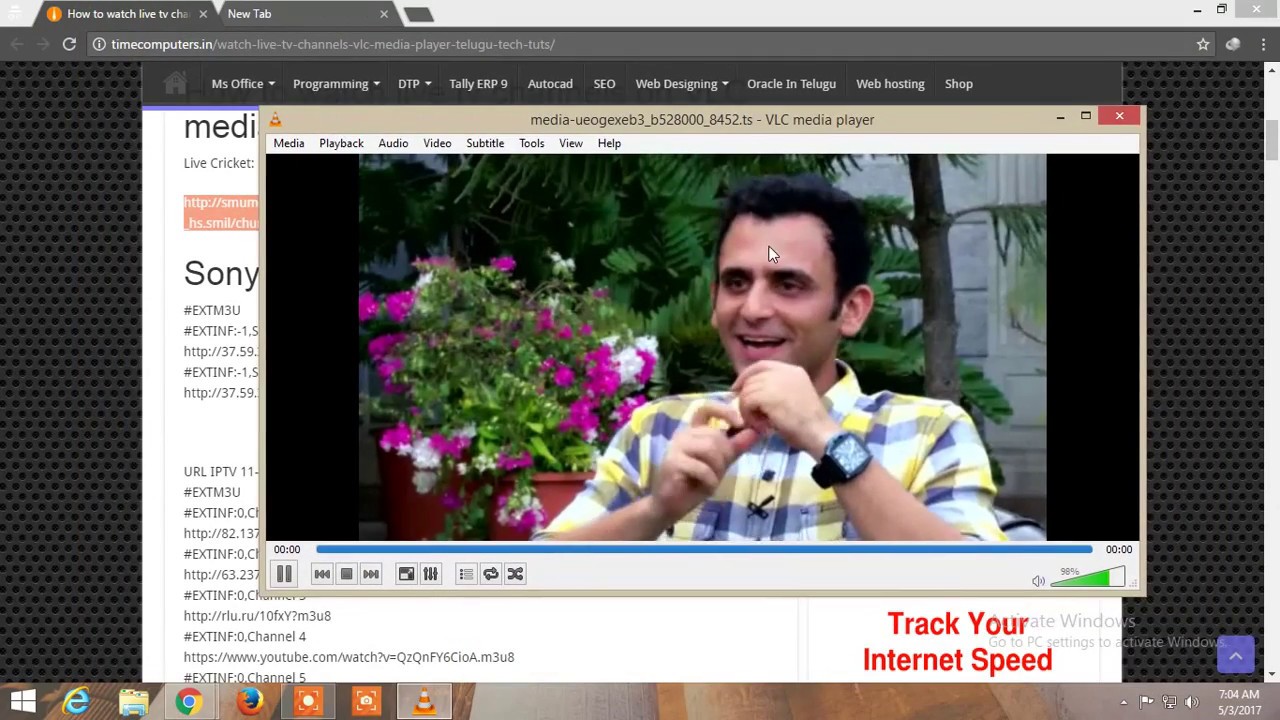
Task: Open the Tally ERP 9 link
Action: tap(478, 84)
